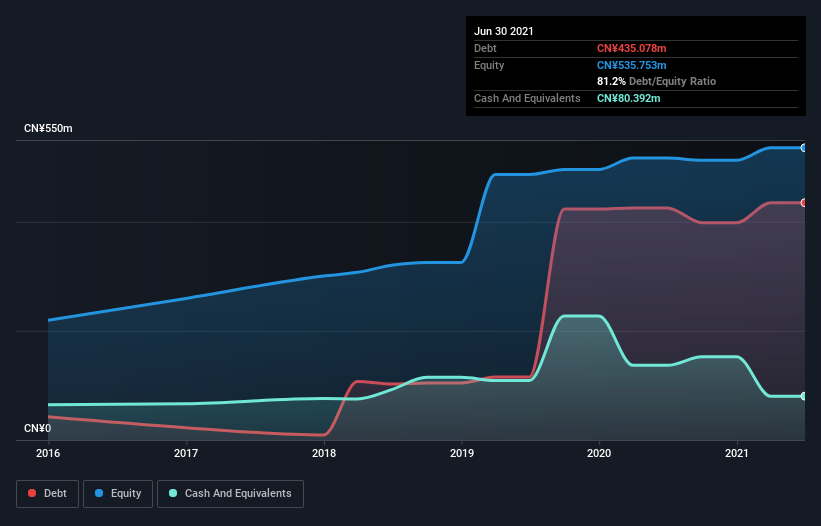Click the tooltip Debt row label
The image size is (821, 526).
(485, 48)
